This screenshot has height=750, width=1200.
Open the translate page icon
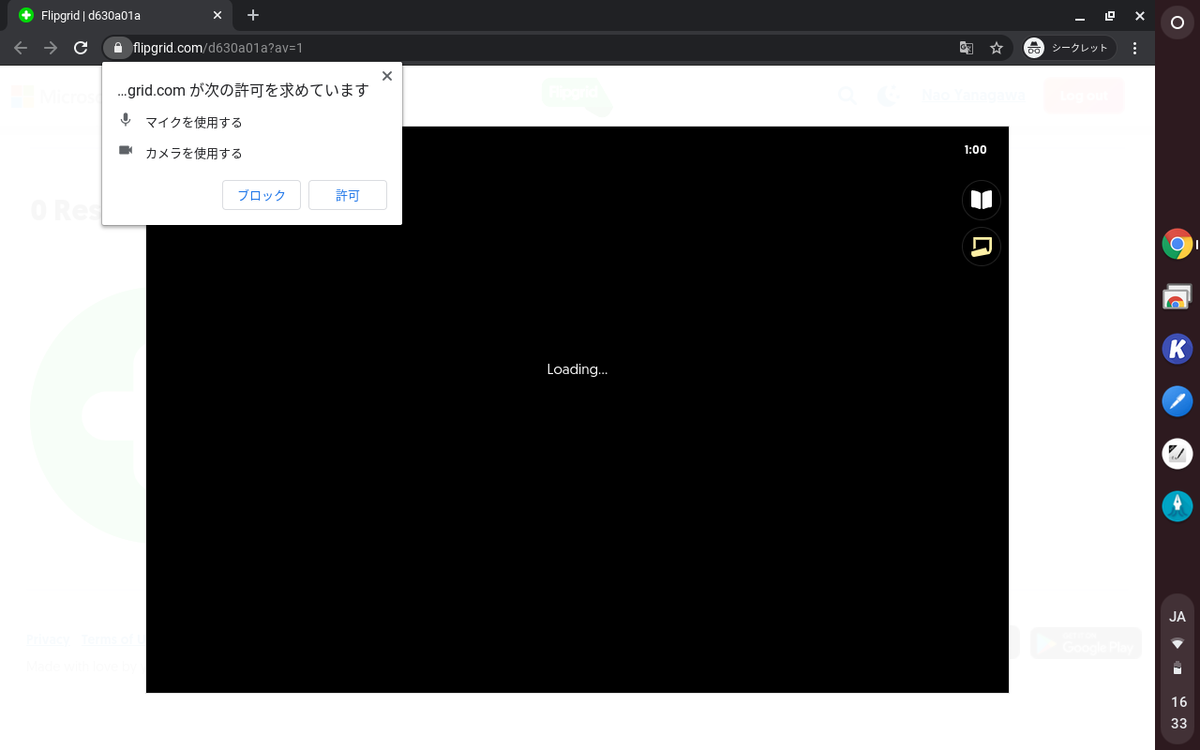click(x=966, y=48)
